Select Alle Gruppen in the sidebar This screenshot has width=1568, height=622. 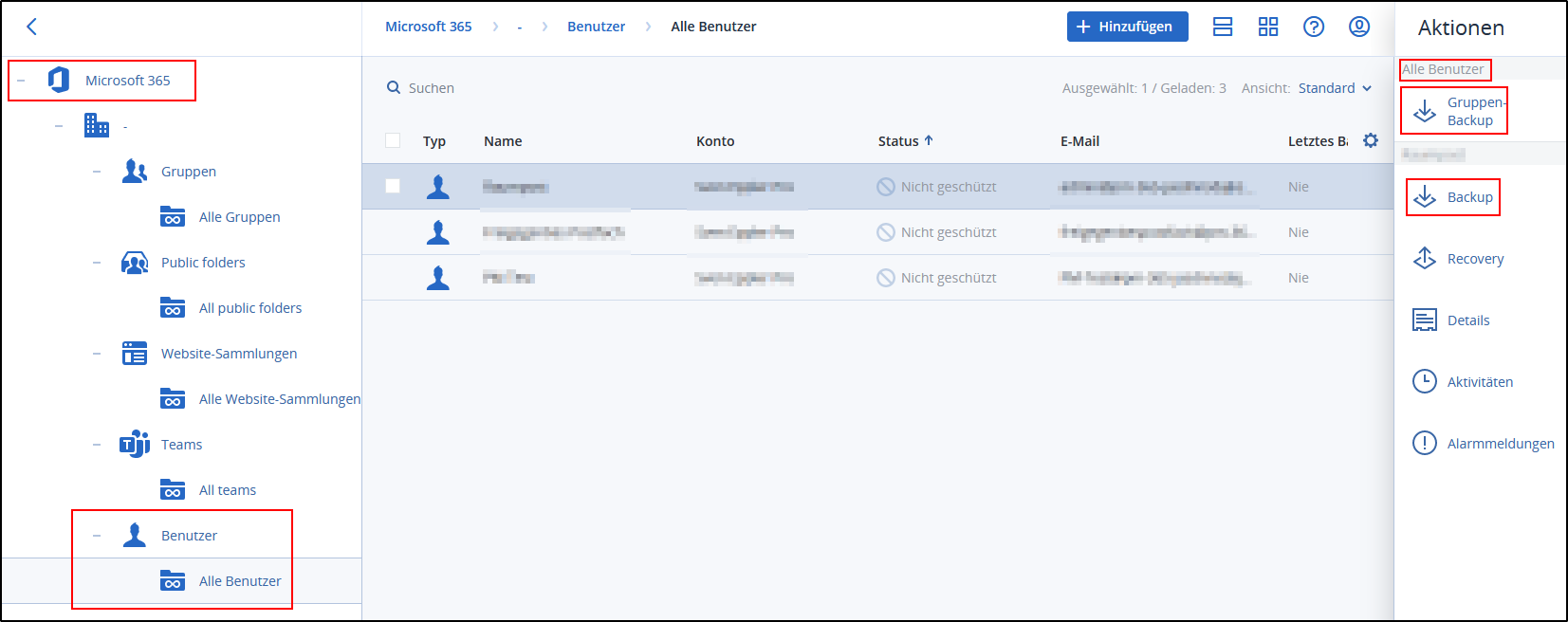tap(239, 217)
